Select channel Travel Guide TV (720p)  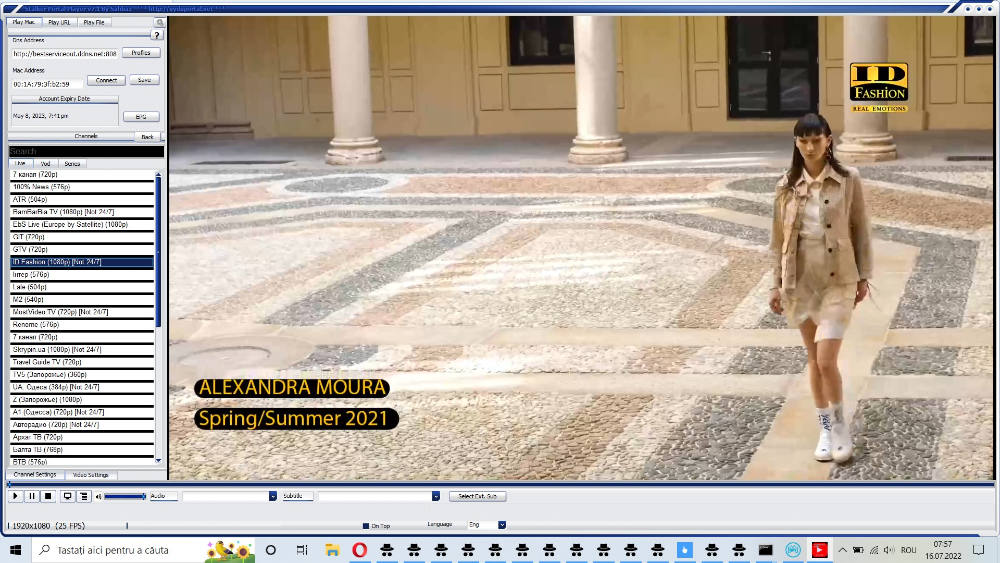[x=82, y=362]
